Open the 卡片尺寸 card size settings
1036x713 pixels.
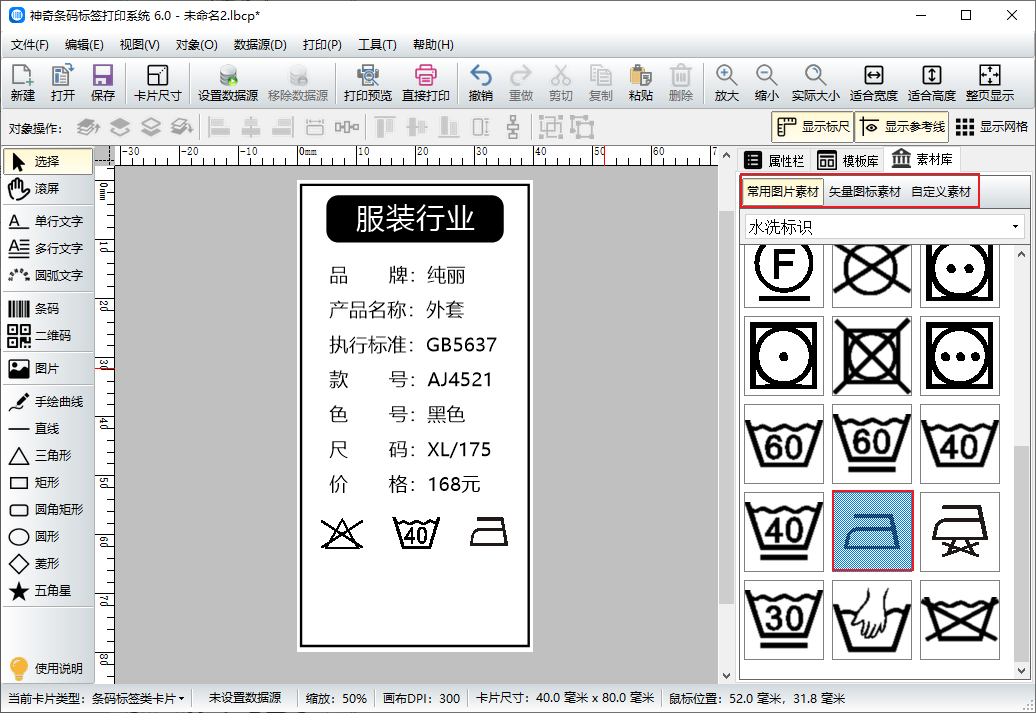tap(157, 83)
